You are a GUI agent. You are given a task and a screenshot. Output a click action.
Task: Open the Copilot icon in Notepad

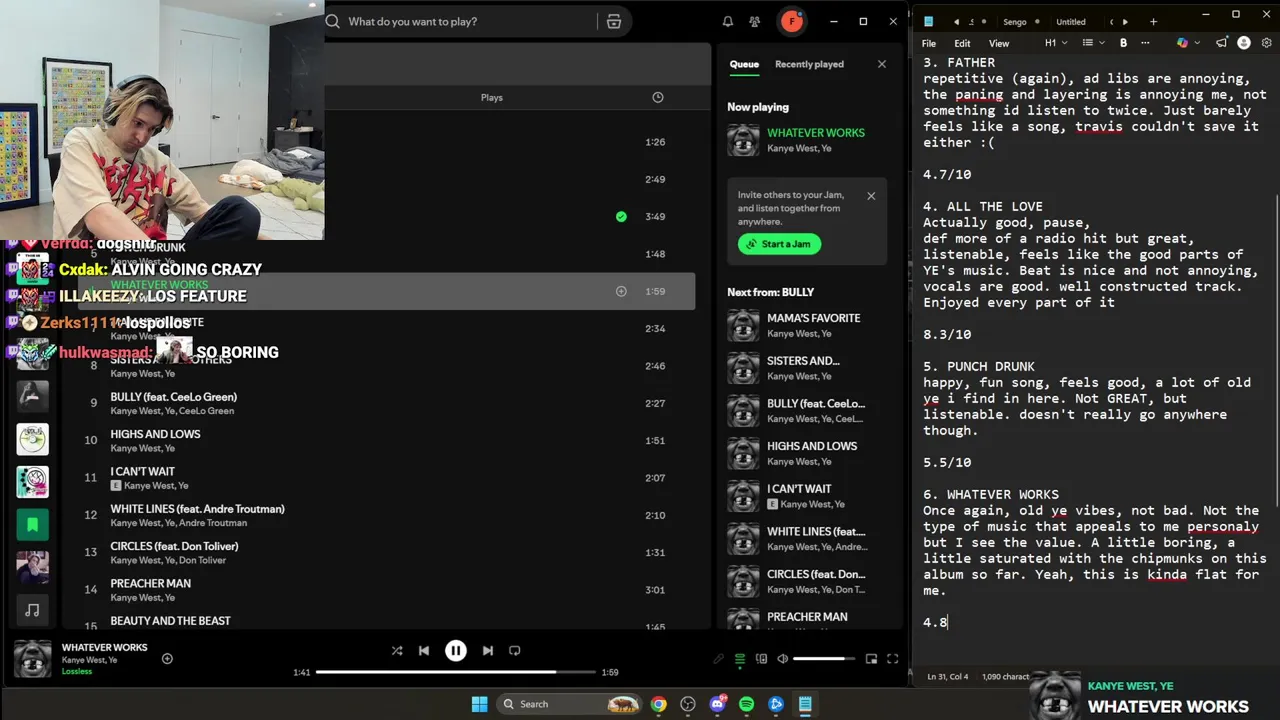pyautogui.click(x=1182, y=43)
